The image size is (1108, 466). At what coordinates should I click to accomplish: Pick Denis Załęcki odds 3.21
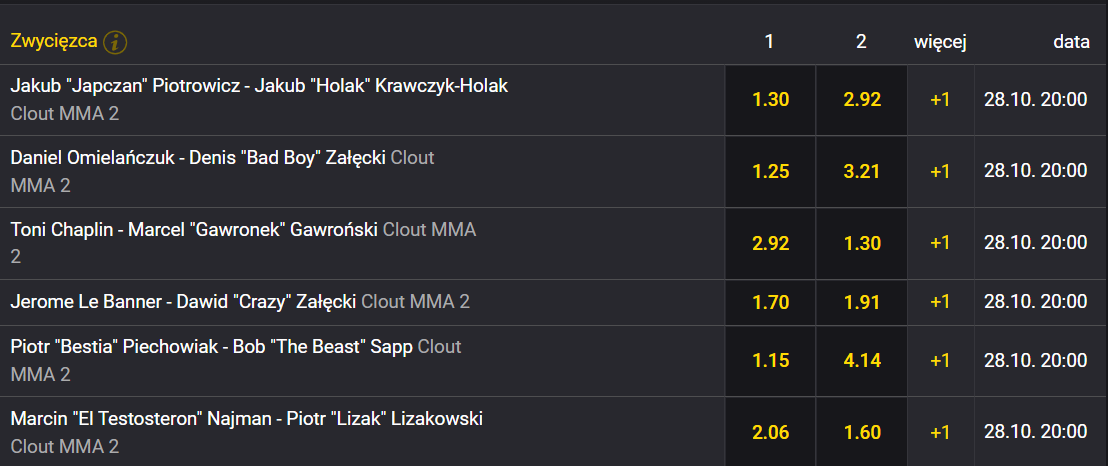pyautogui.click(x=861, y=171)
